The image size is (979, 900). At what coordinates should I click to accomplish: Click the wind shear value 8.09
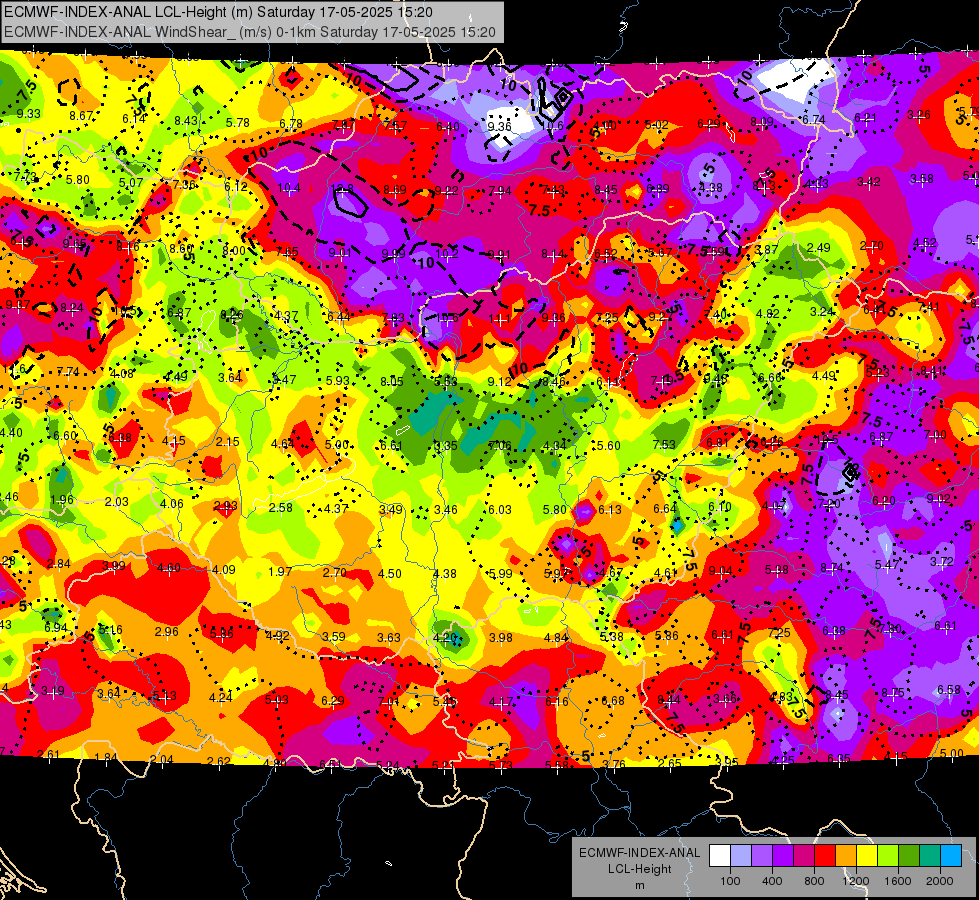(x=762, y=121)
